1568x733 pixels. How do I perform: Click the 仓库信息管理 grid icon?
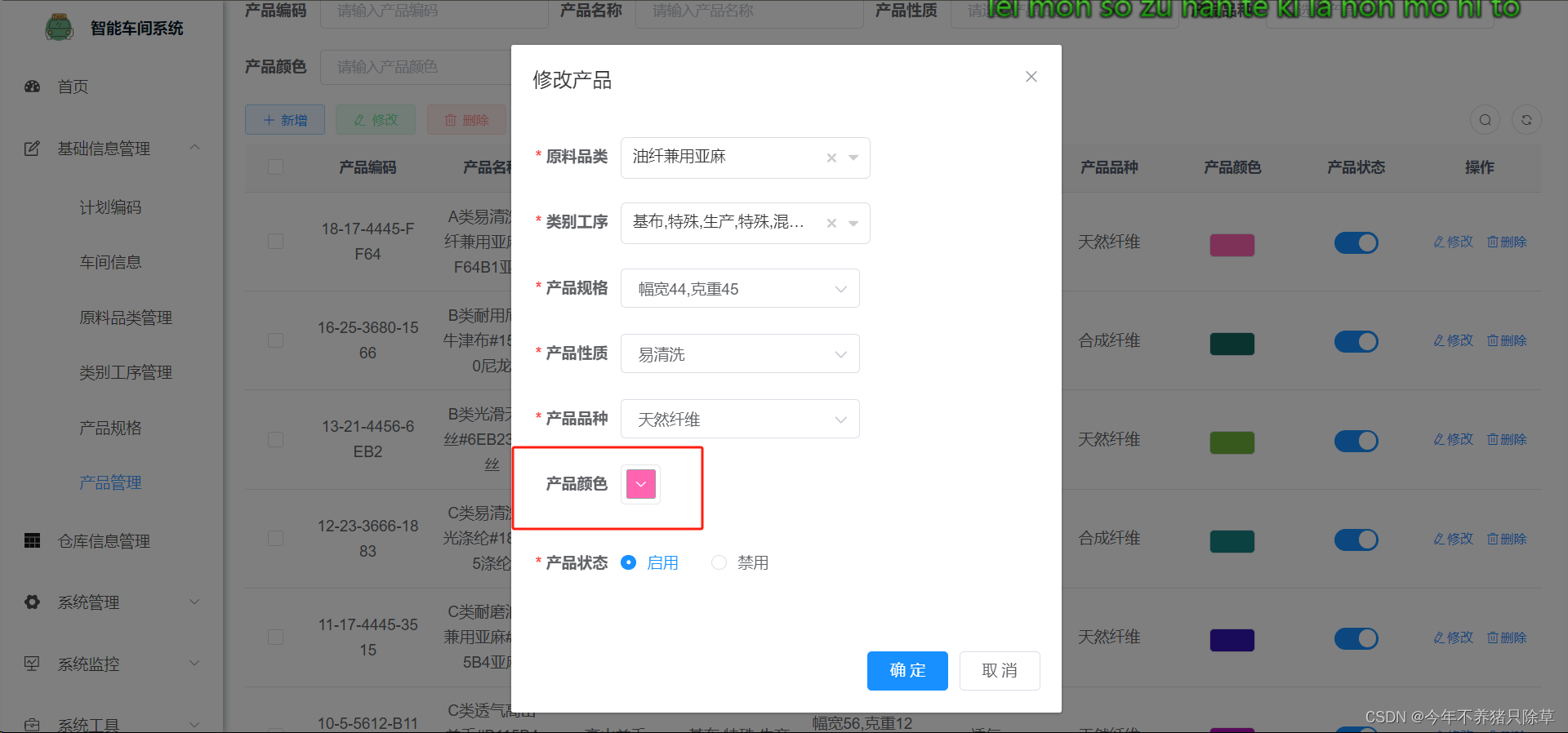pos(33,540)
